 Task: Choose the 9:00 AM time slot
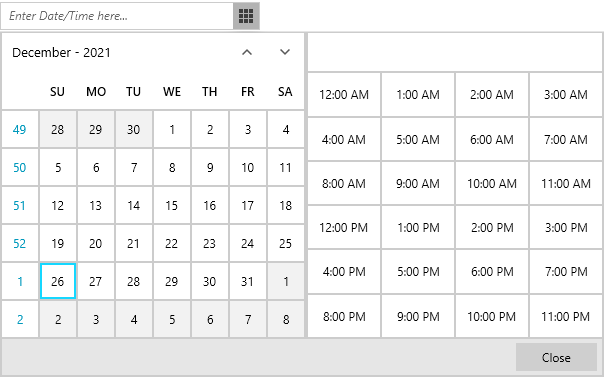point(418,183)
